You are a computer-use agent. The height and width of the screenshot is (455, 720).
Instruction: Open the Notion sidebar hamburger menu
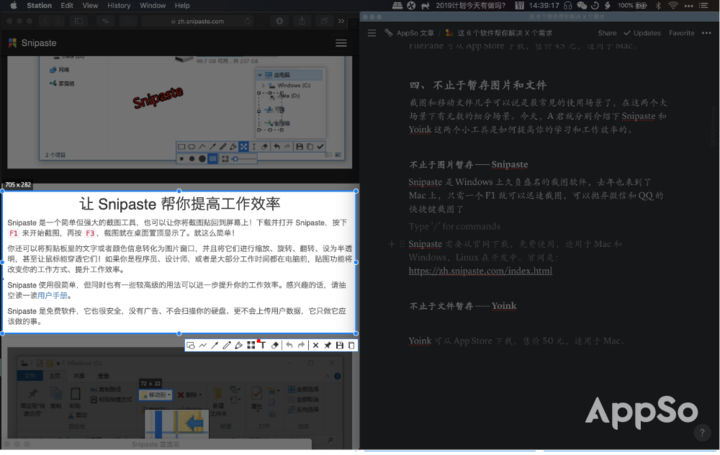[x=372, y=33]
